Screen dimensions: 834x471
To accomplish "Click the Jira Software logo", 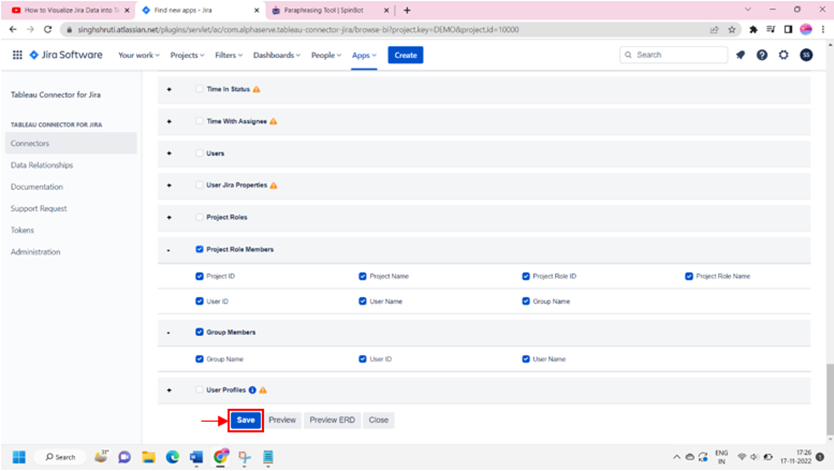I will [x=66, y=55].
